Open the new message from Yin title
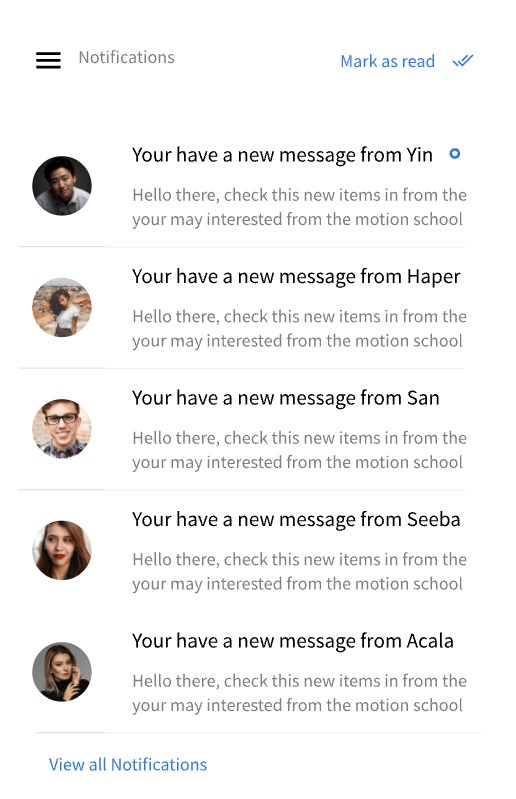516x799 pixels. (282, 155)
